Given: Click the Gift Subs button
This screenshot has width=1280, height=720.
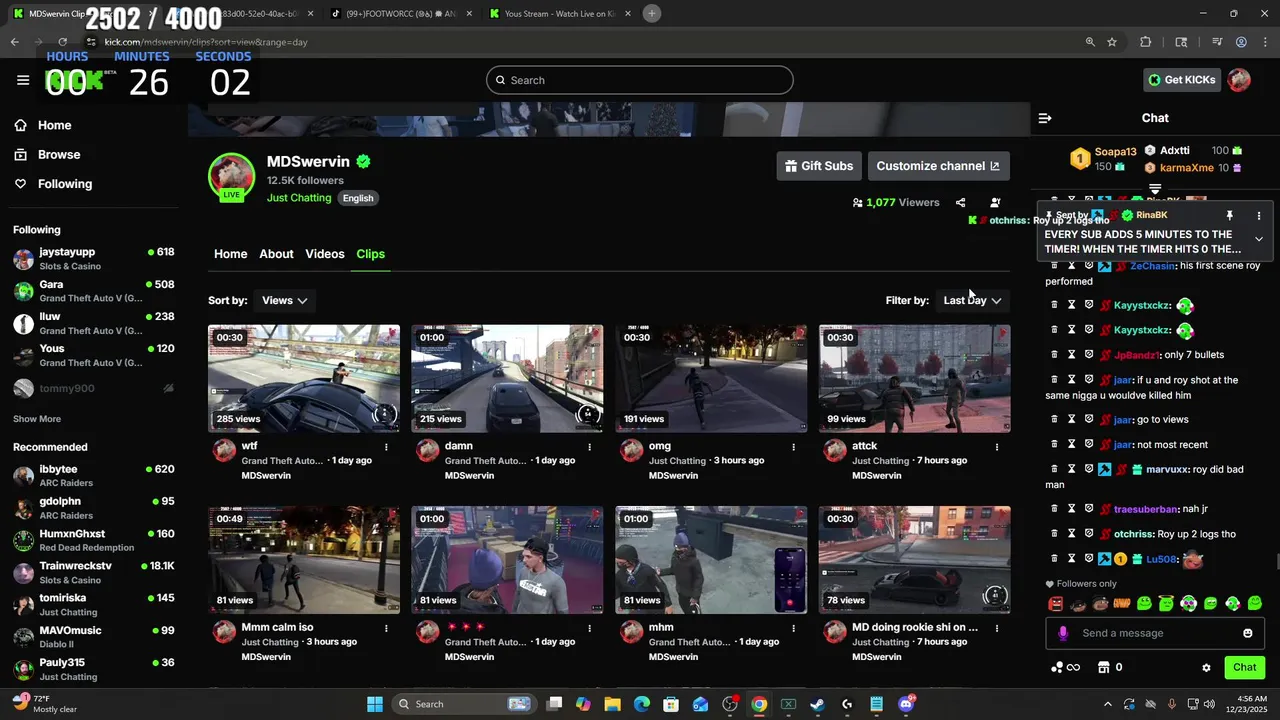Looking at the screenshot, I should [819, 166].
